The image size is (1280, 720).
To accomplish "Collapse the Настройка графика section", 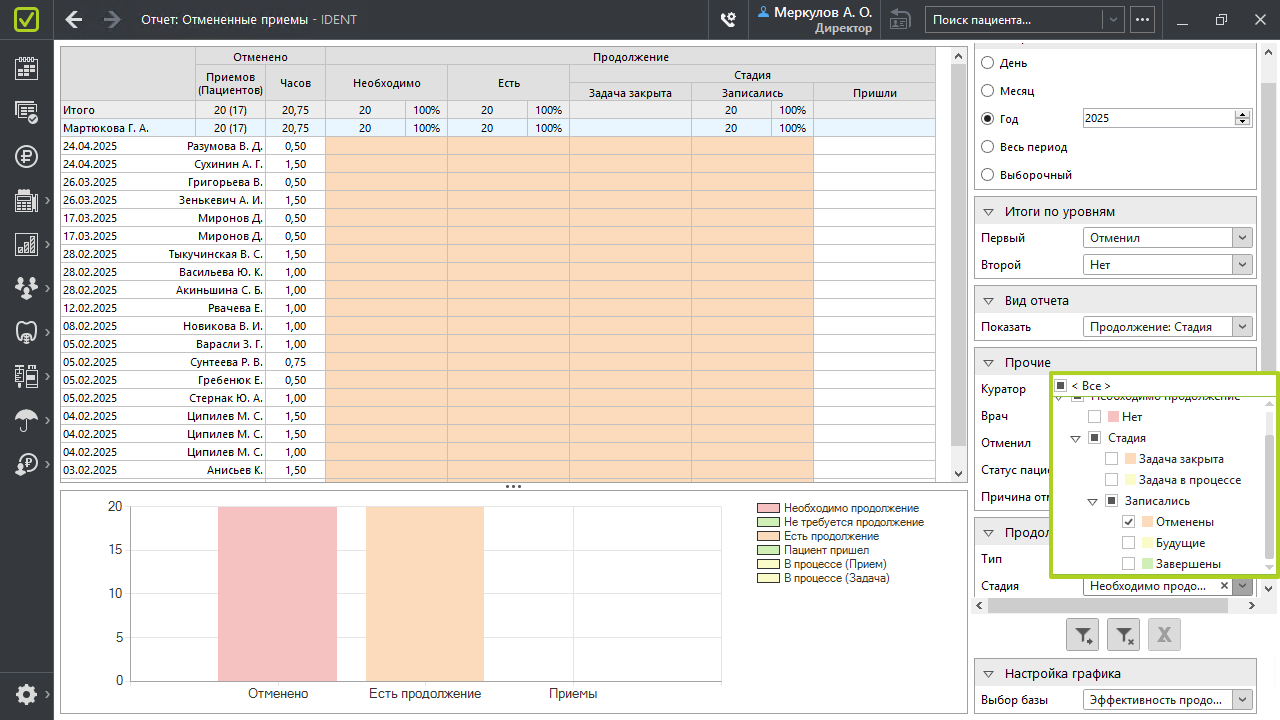I will click(988, 674).
